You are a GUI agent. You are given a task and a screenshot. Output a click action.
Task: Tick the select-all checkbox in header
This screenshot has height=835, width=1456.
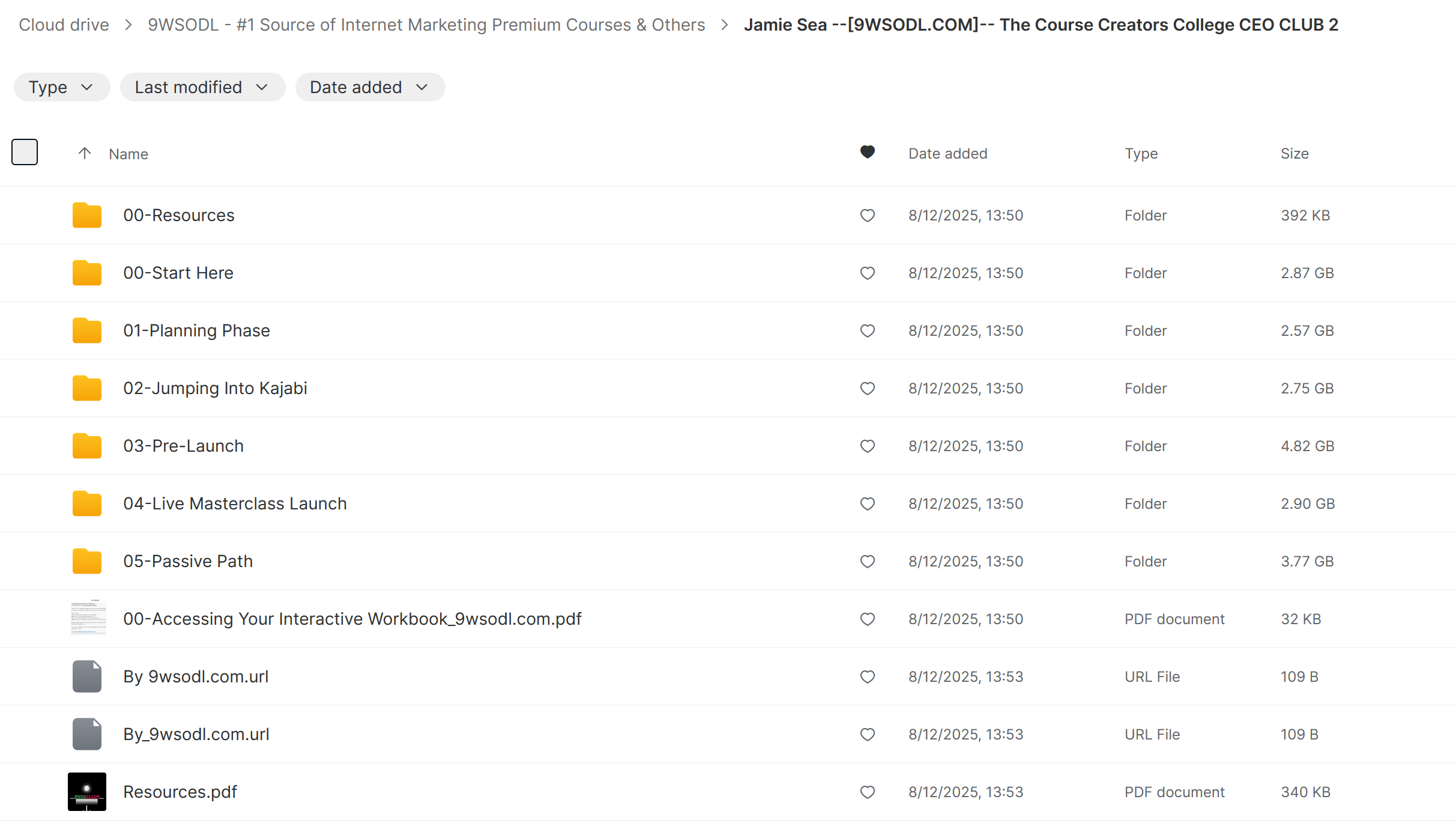point(25,152)
